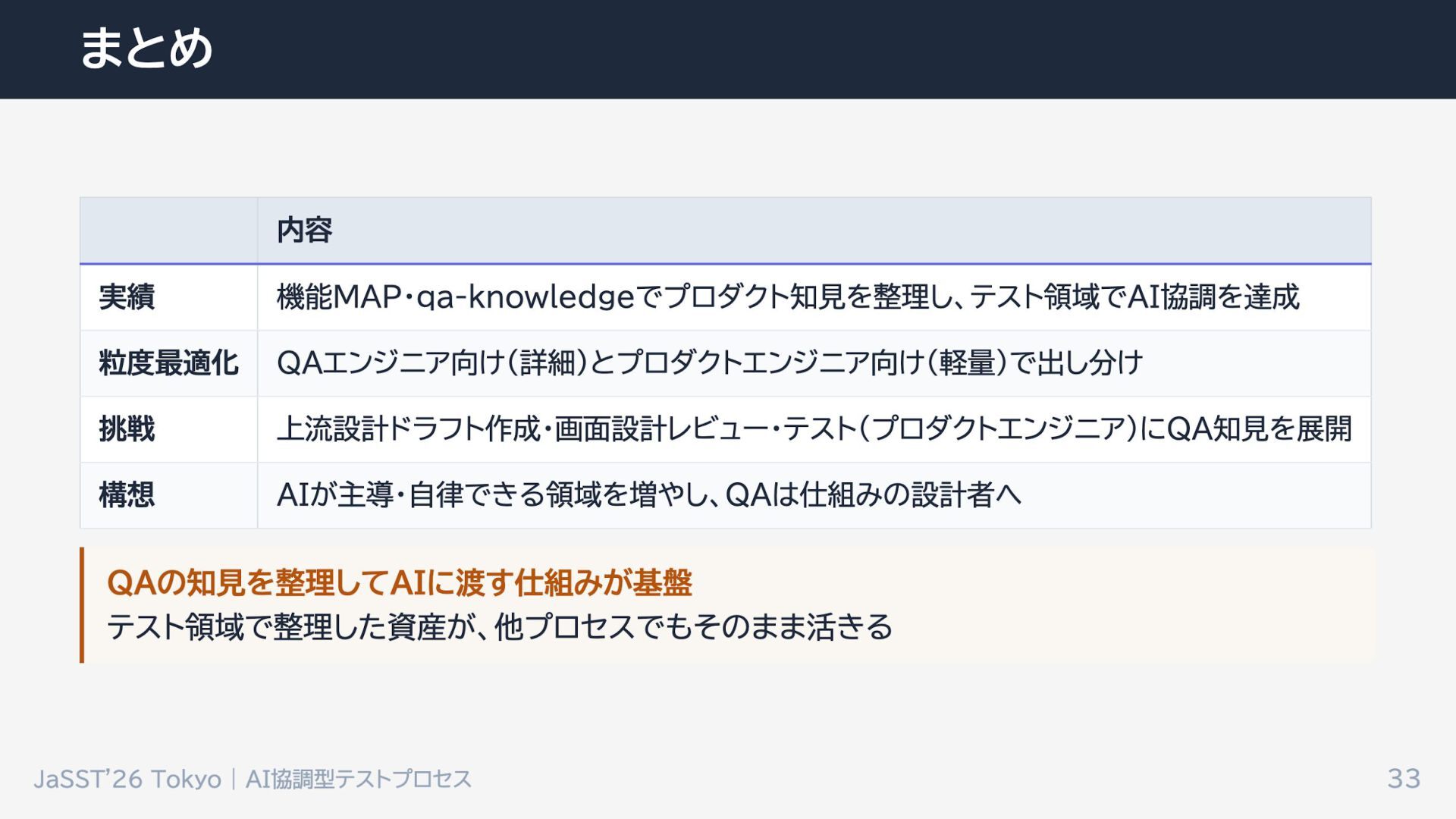
Task: Click the 内容 table header
Action: [304, 230]
